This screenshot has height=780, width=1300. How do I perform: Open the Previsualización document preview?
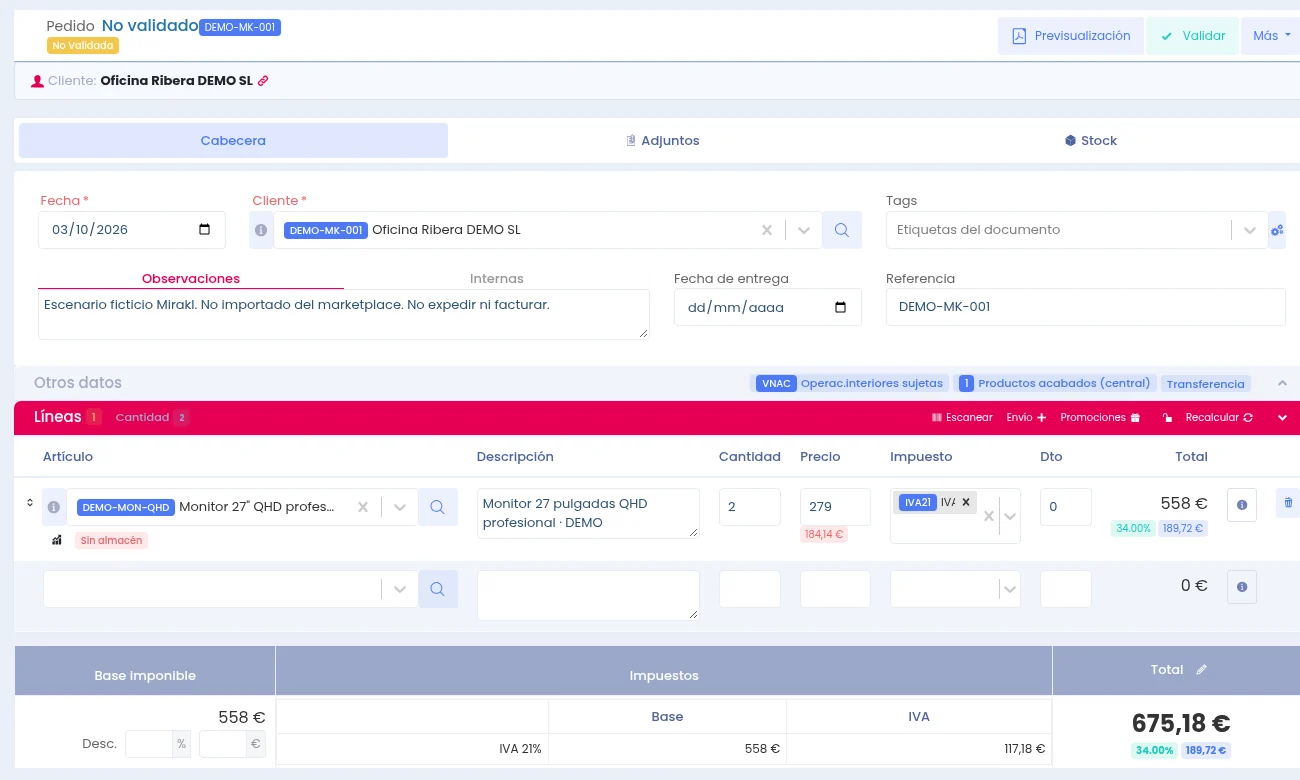pyautogui.click(x=1071, y=36)
